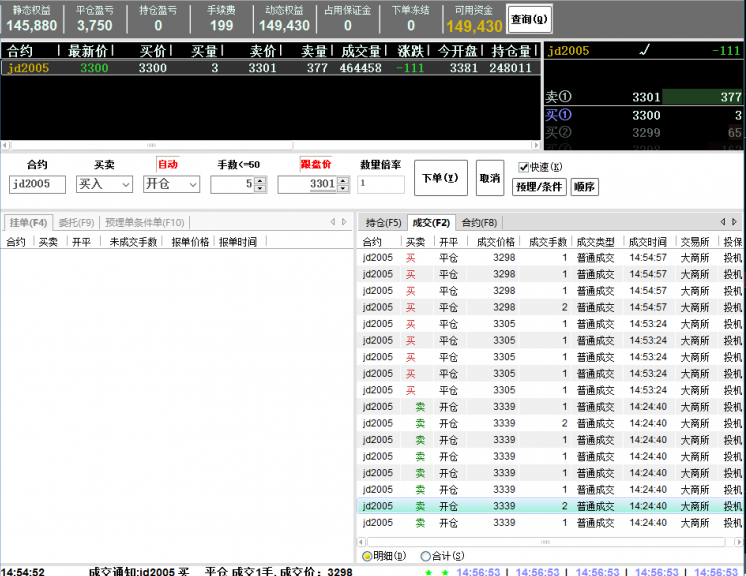This screenshot has width=746, height=576.
Task: Click the 成交价格 column header
Action: [x=496, y=242]
